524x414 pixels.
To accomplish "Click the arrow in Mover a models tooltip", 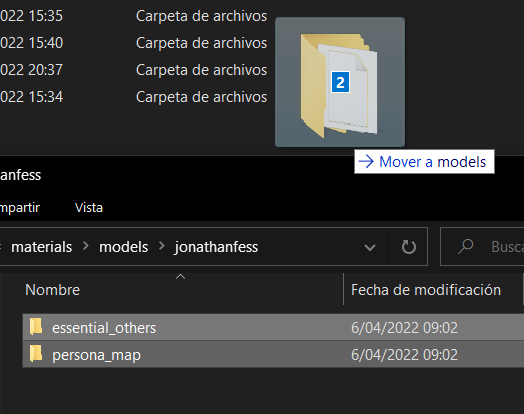I will (x=366, y=161).
